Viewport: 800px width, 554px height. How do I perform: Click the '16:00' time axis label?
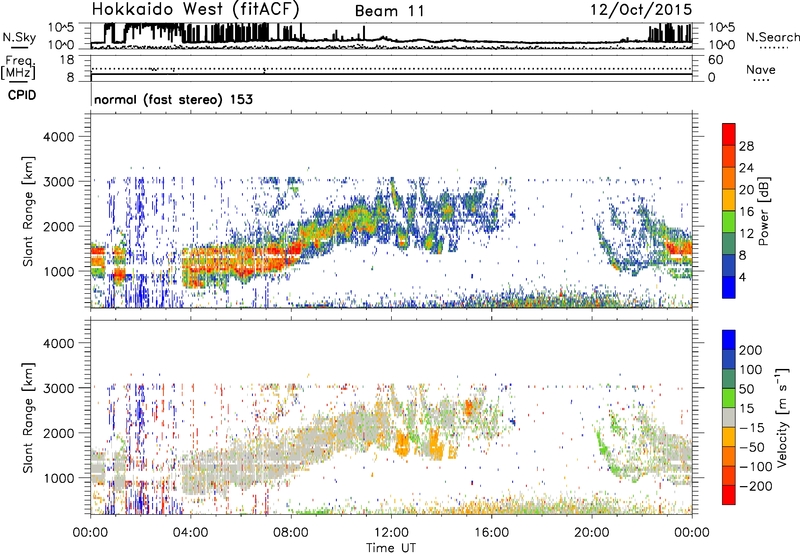pos(491,533)
